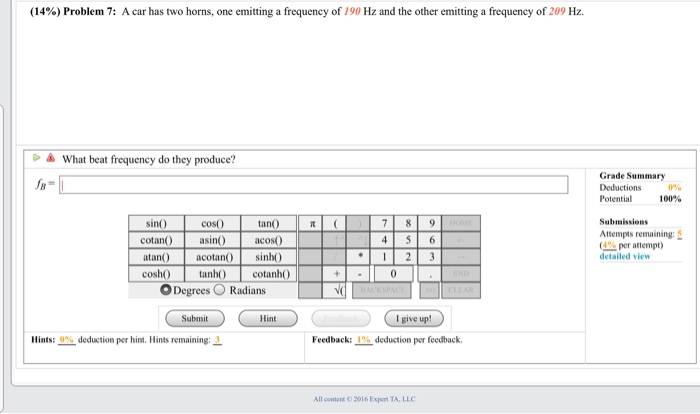
Task: Click the open parenthesis key
Action: point(338,222)
